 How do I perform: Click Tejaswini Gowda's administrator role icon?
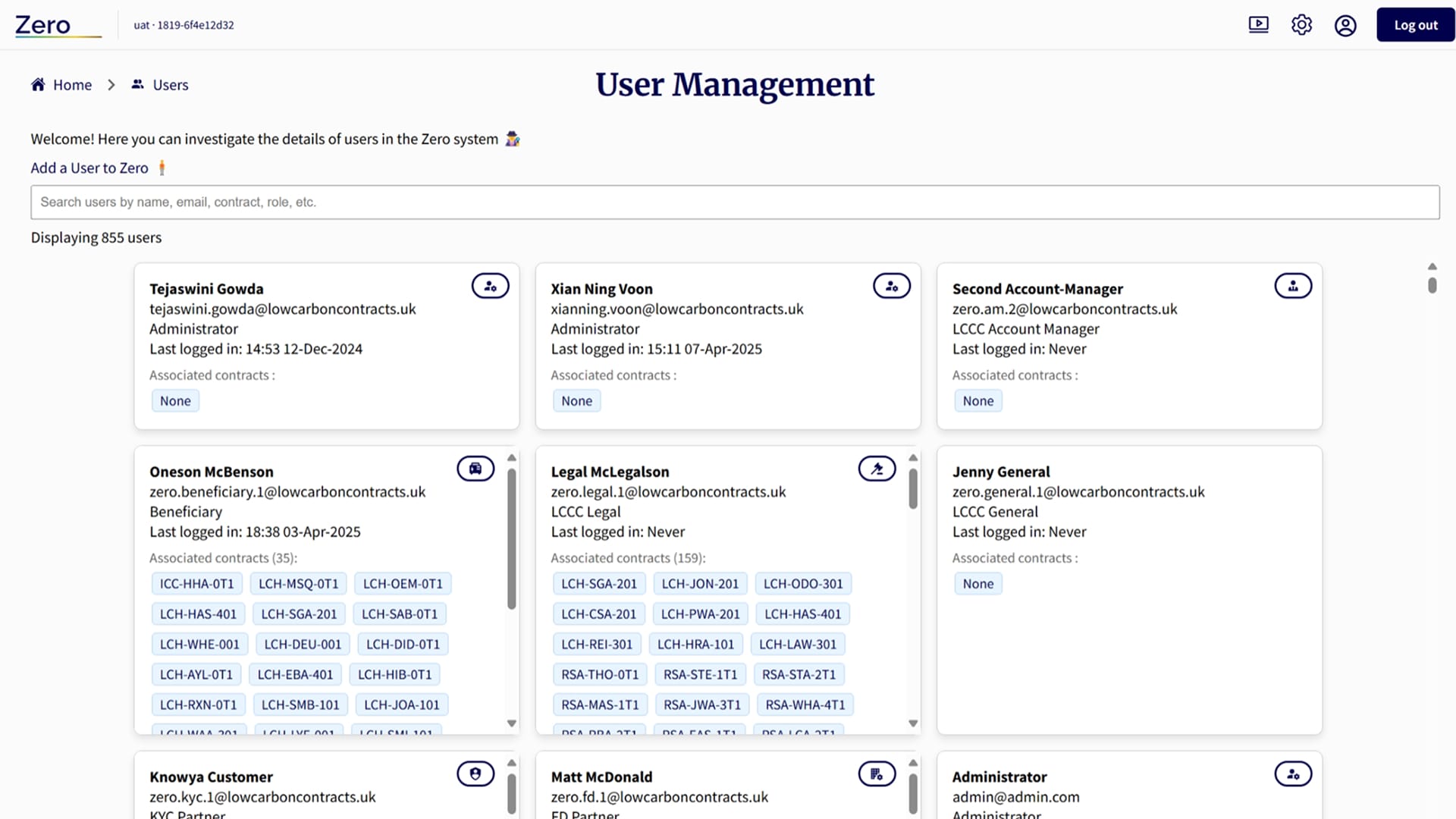(490, 286)
